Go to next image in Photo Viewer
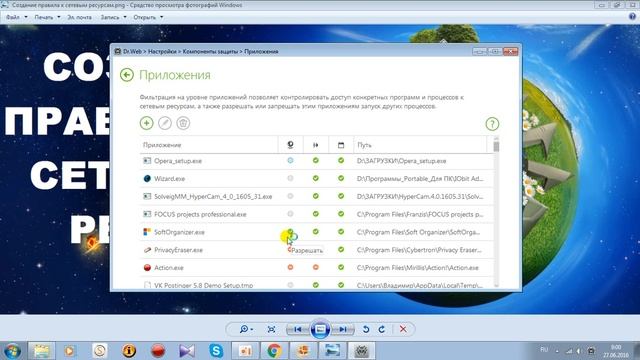Screen dimensions: 640x360 tap(343, 329)
